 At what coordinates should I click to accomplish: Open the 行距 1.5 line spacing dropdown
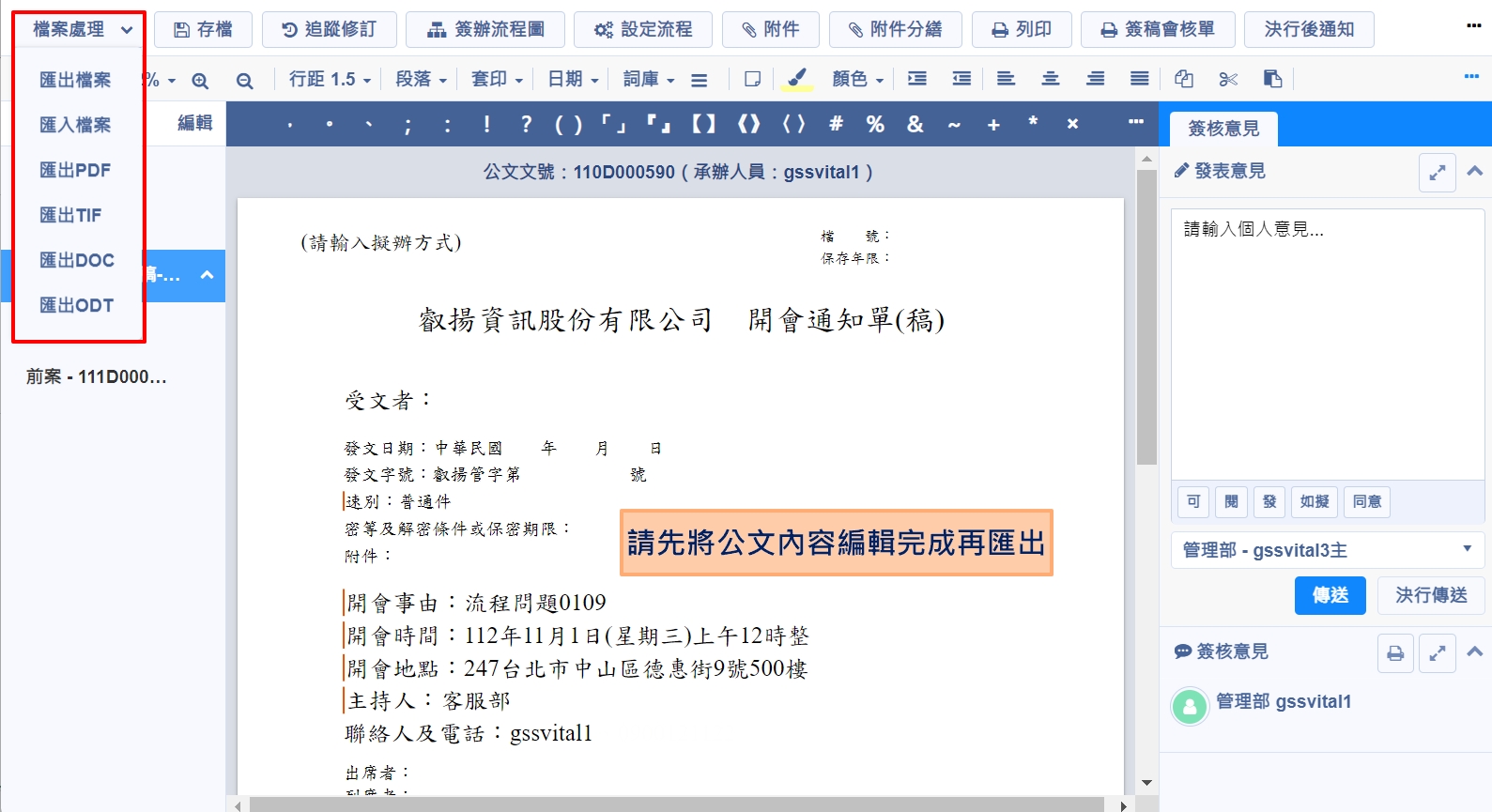tap(330, 80)
